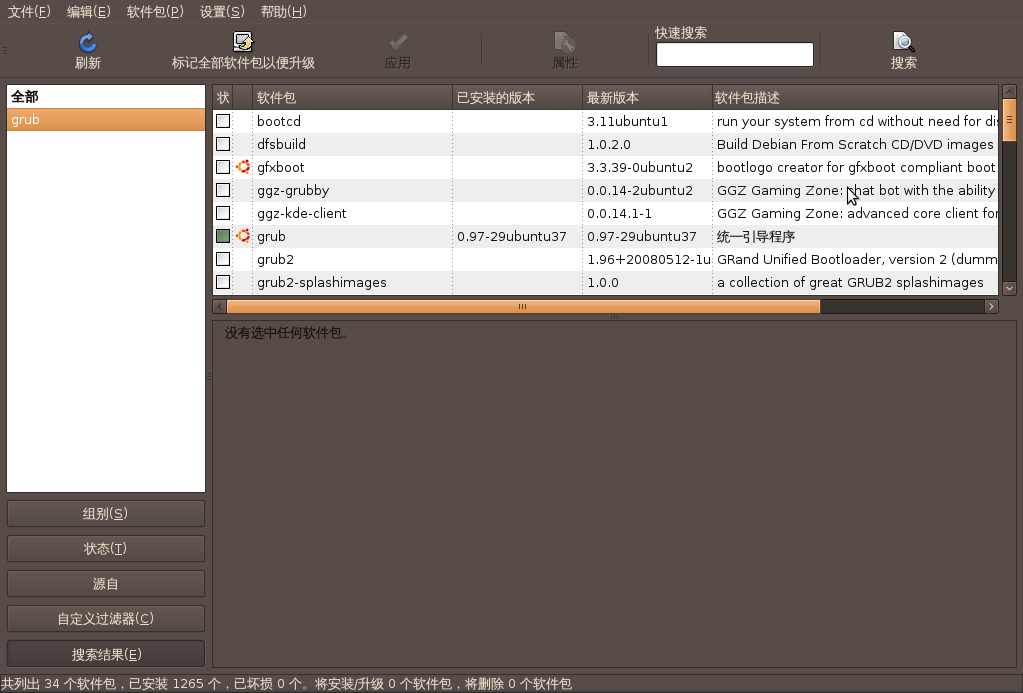Click grub installed version 0.97-29ubuntu37 cell

pos(512,236)
